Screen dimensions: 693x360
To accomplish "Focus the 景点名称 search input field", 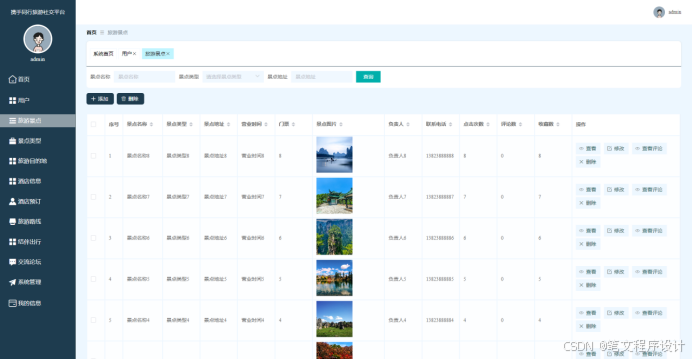I will coord(145,77).
